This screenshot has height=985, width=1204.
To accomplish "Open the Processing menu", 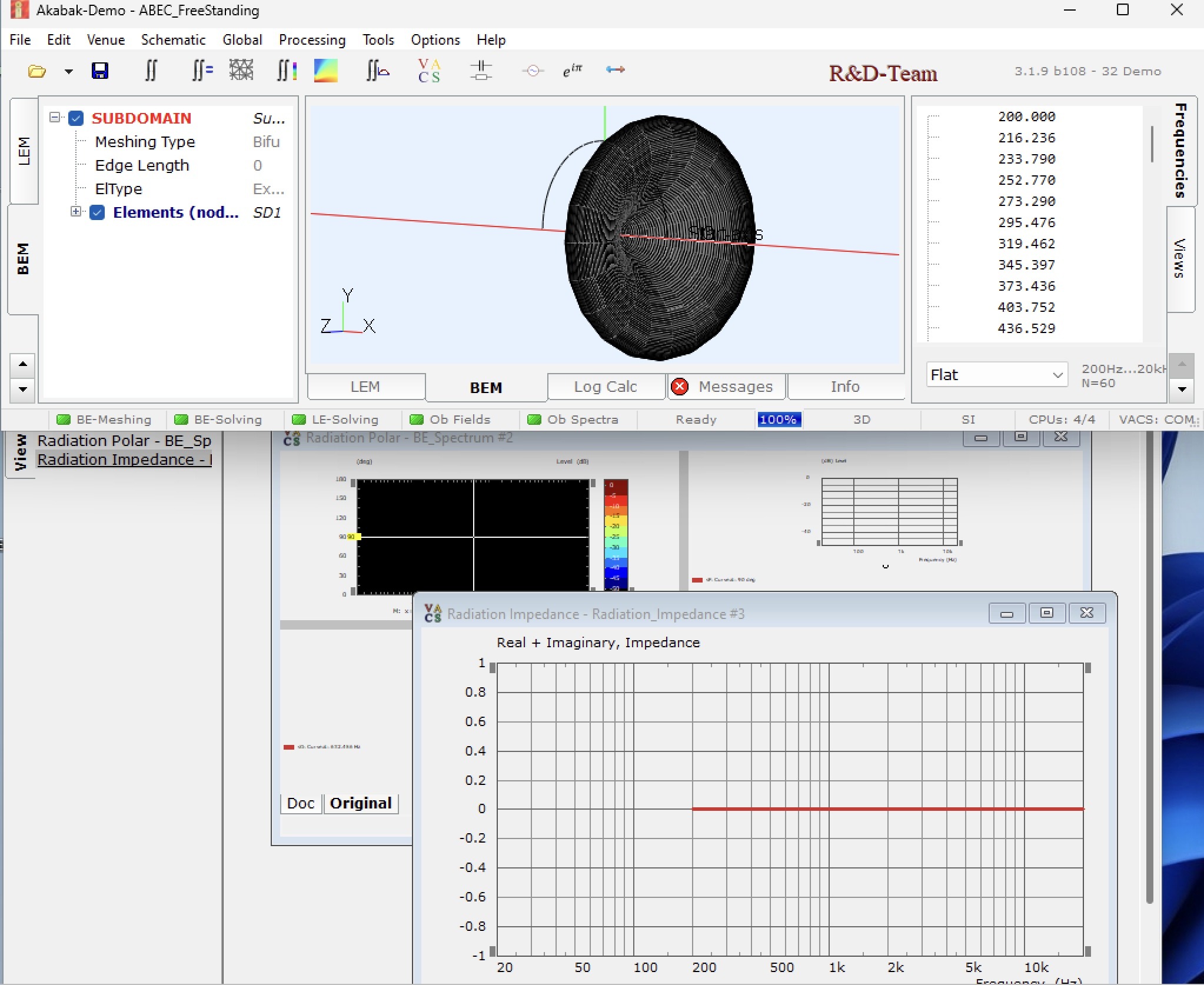I will click(312, 40).
